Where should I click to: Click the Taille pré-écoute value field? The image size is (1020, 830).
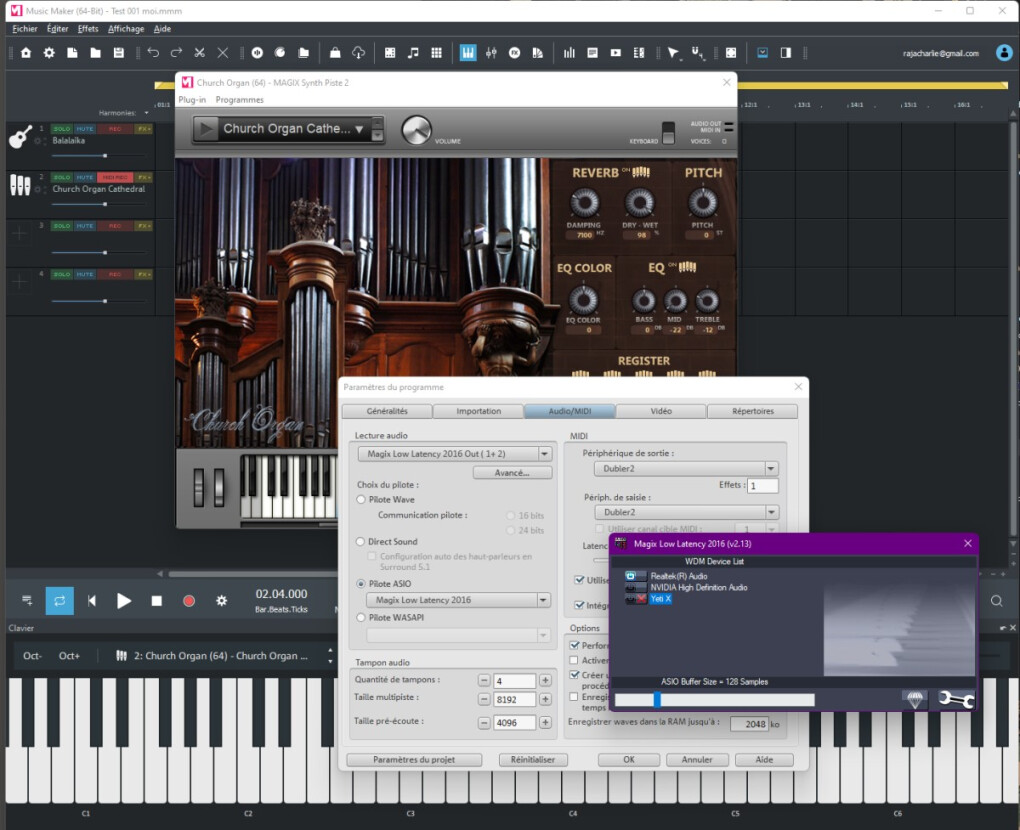pos(514,723)
